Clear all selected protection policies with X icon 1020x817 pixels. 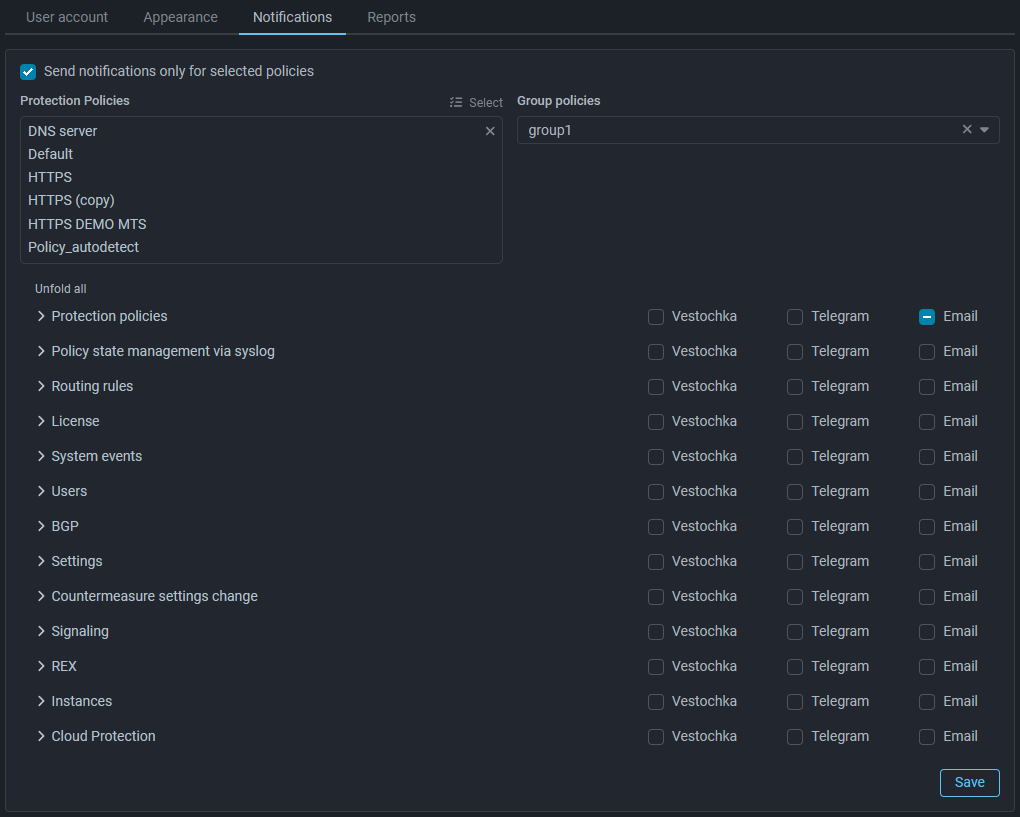click(x=490, y=131)
